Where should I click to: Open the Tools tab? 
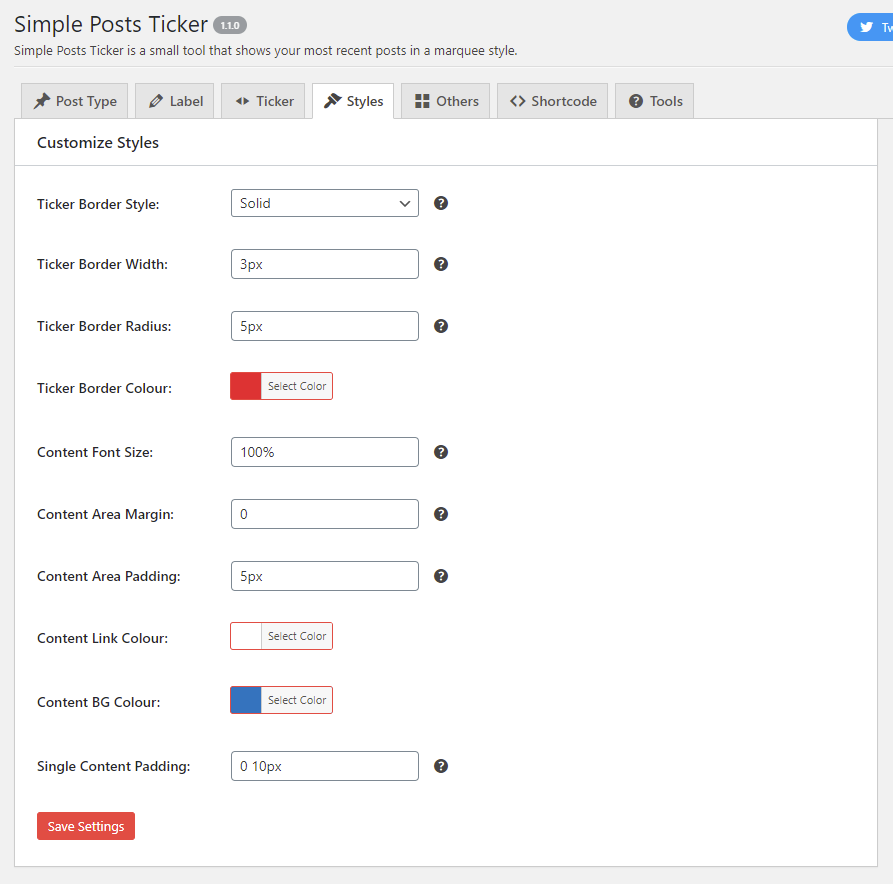(655, 101)
